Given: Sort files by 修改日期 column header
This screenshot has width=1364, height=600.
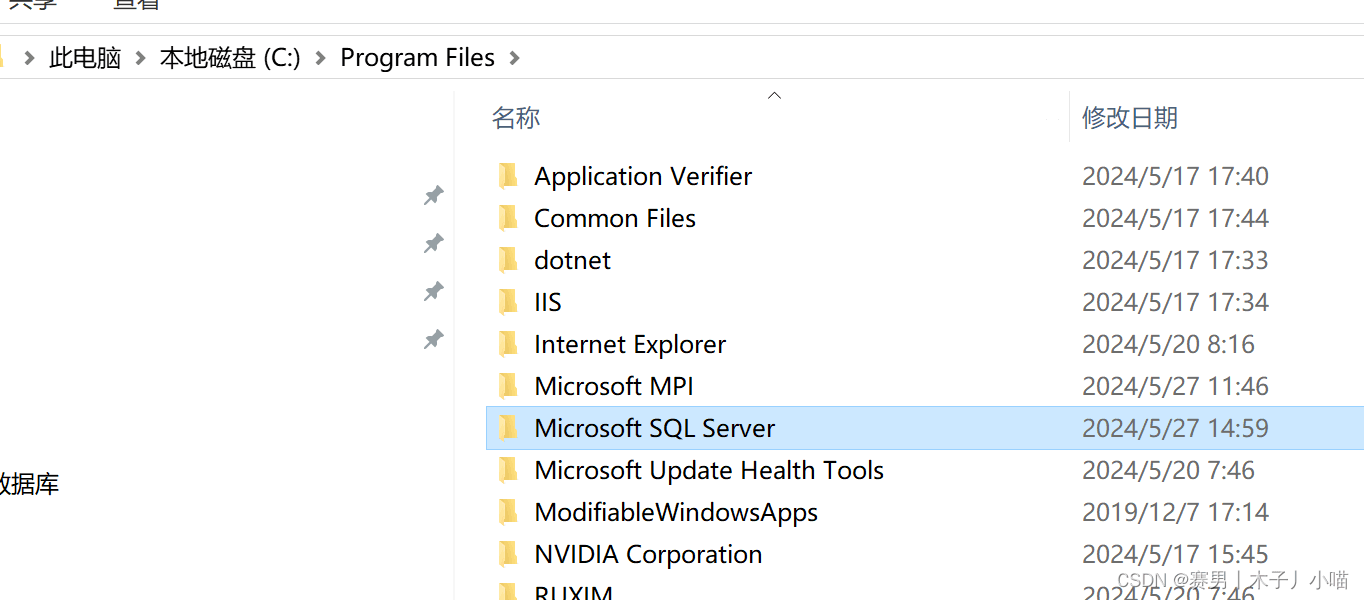Looking at the screenshot, I should 1130,118.
